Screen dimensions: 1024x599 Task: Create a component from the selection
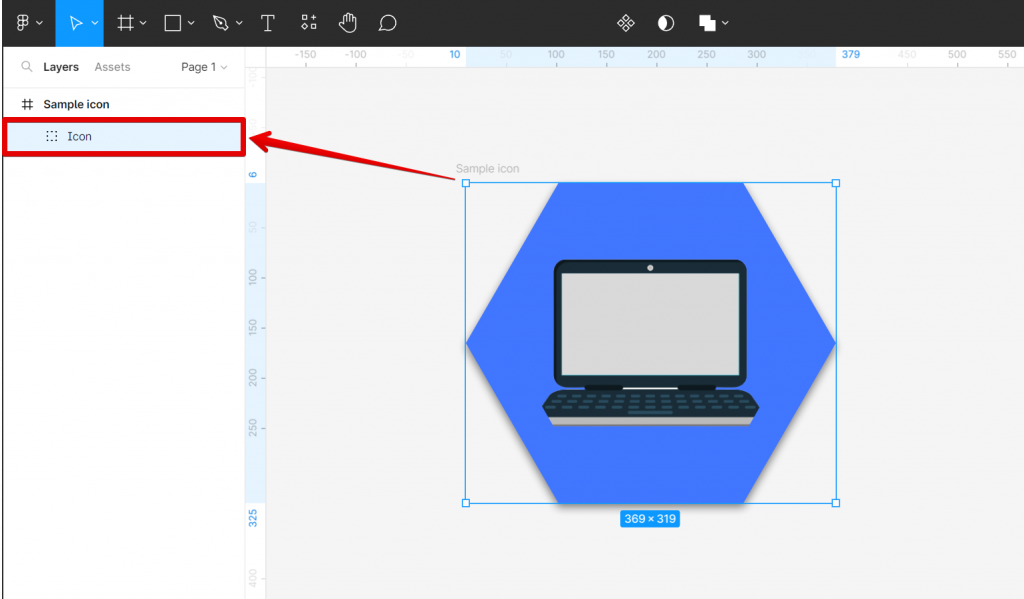625,23
